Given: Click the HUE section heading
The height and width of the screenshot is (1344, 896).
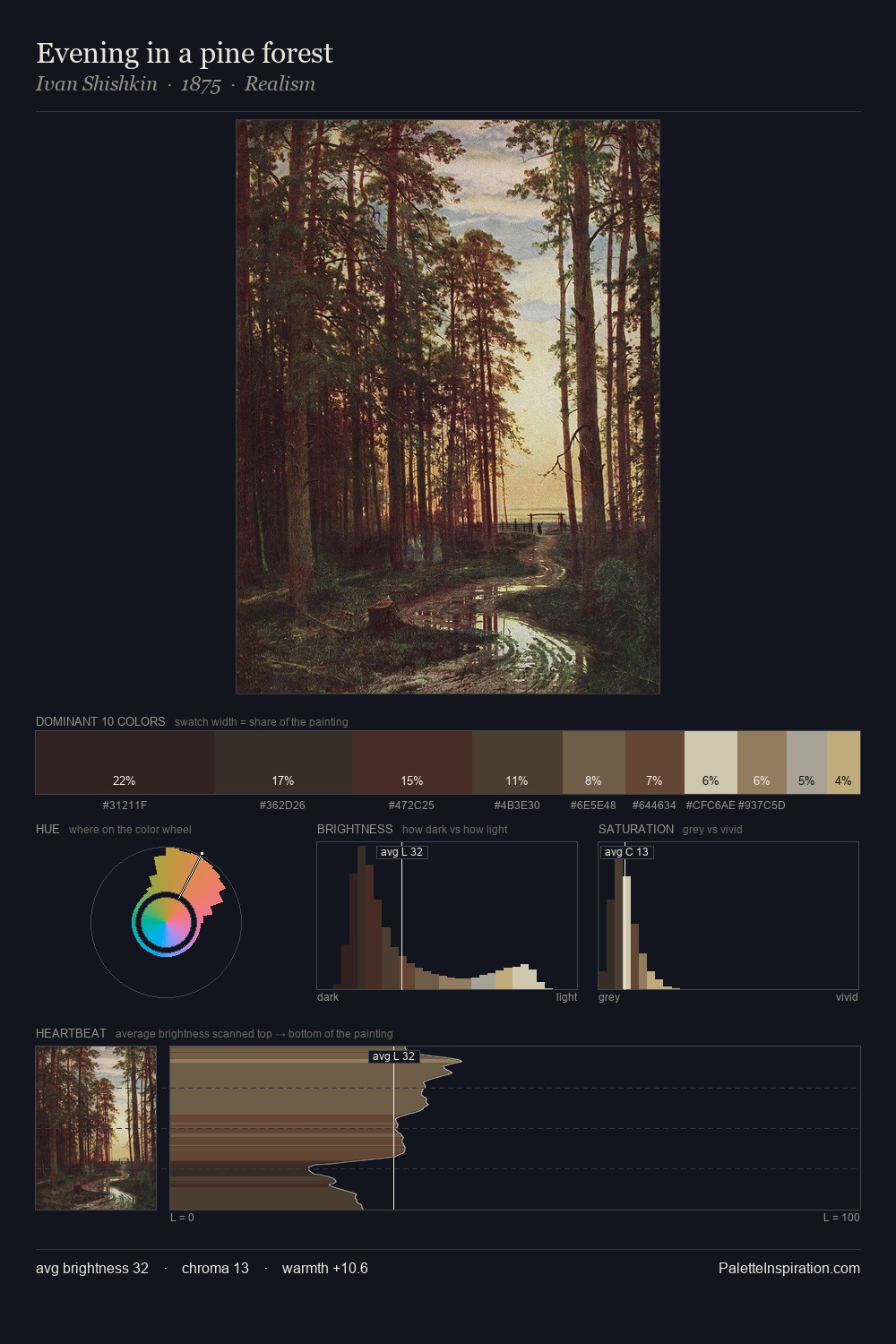Looking at the screenshot, I should pyautogui.click(x=47, y=829).
